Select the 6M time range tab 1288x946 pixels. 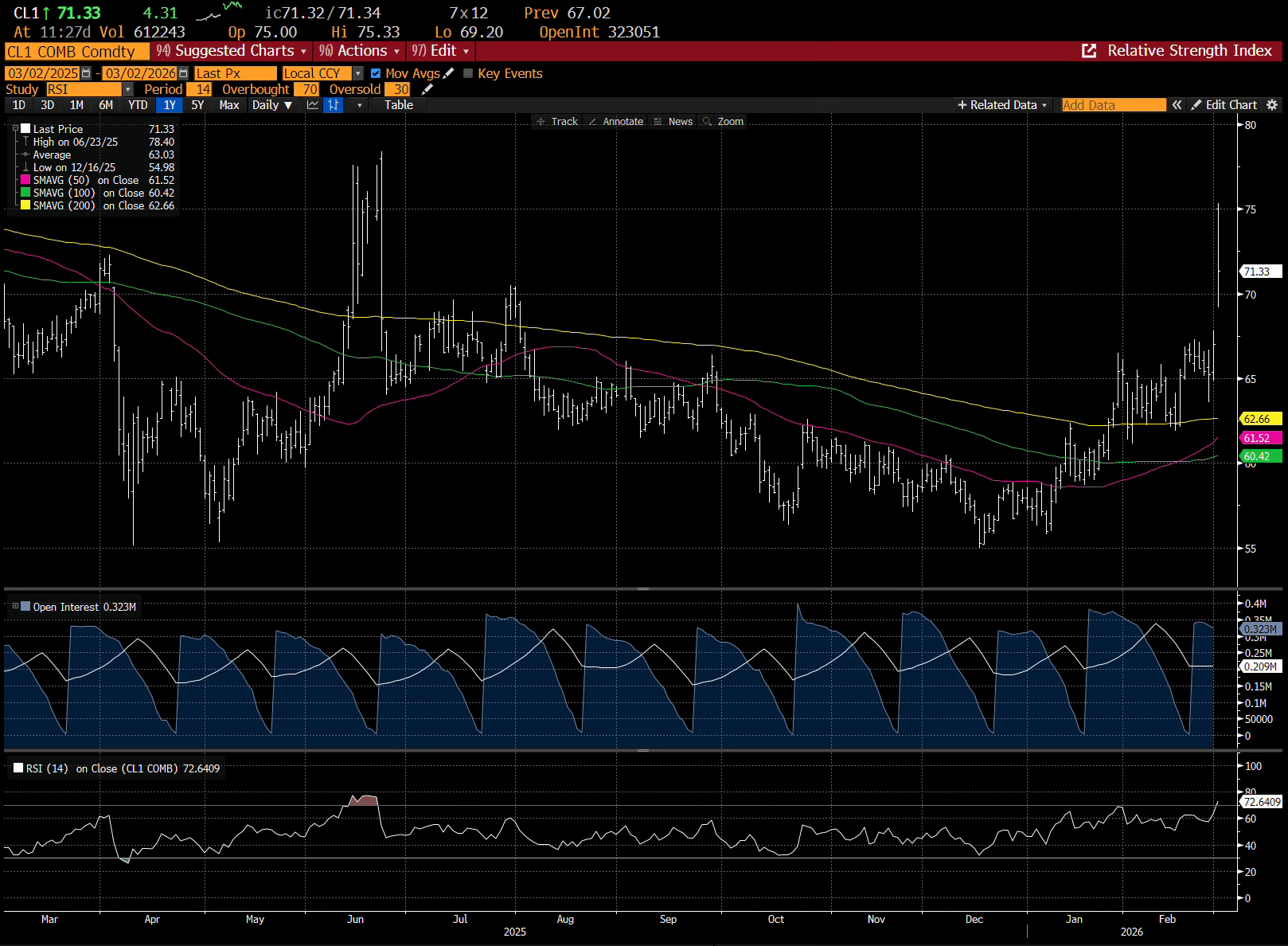pyautogui.click(x=106, y=105)
